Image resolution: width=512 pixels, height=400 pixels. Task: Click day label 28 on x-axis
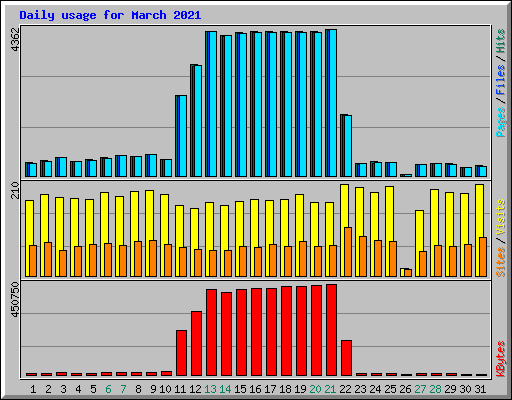click(x=435, y=389)
